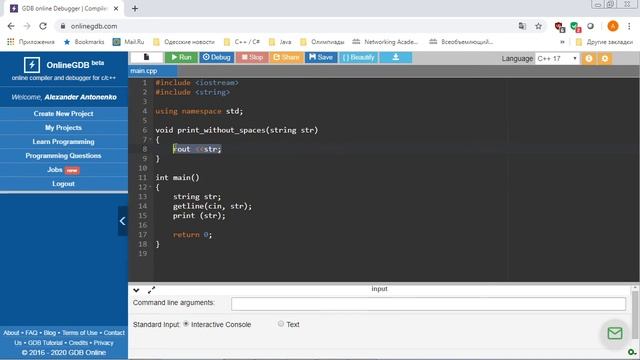Open editor settings via the gear icon
The width and height of the screenshot is (640, 360).
pyautogui.click(x=605, y=58)
